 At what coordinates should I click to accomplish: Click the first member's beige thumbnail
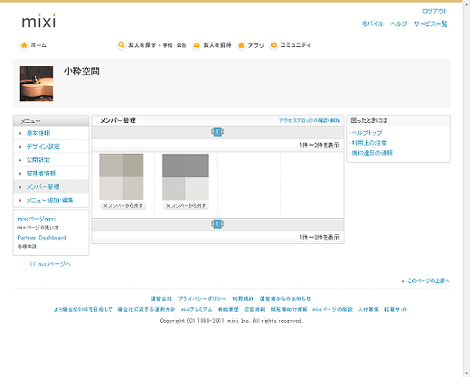pos(121,177)
